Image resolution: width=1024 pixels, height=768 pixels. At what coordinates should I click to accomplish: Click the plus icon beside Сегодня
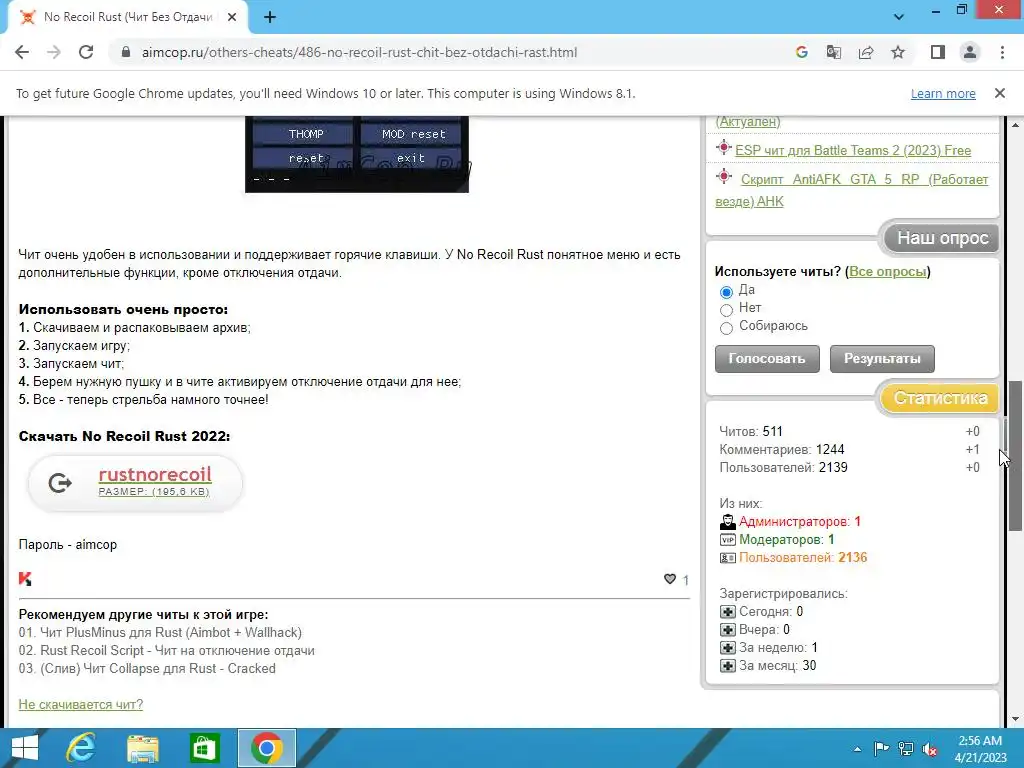728,612
